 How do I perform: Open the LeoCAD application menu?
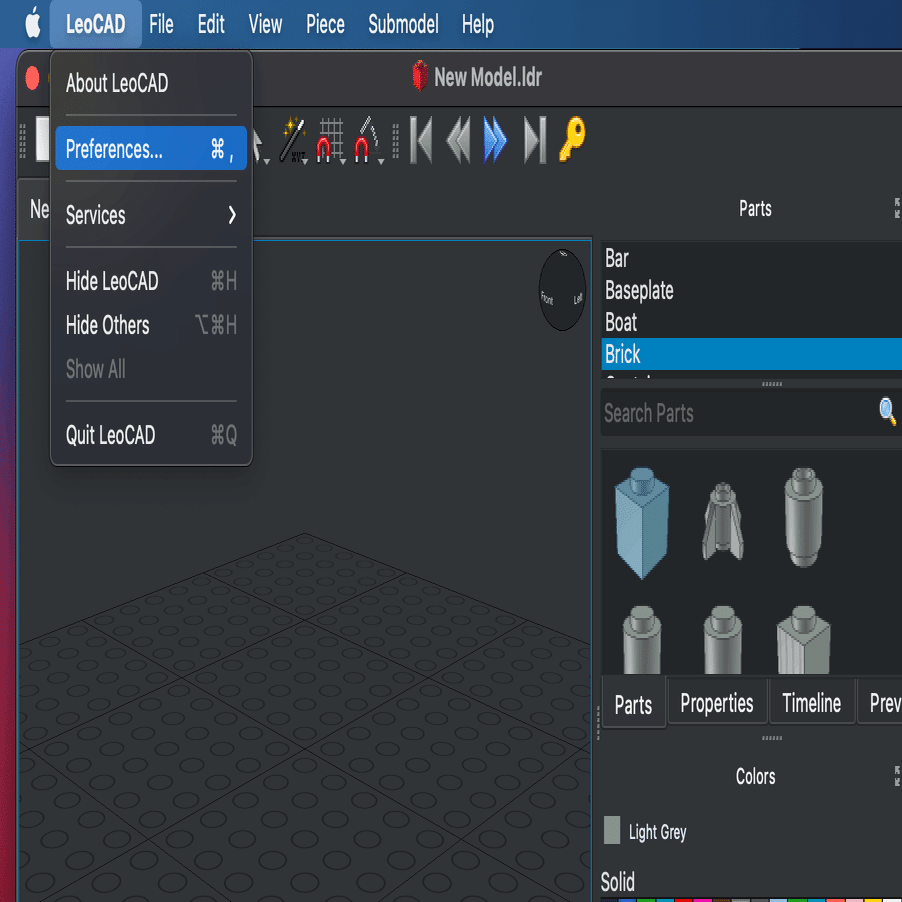tap(95, 24)
